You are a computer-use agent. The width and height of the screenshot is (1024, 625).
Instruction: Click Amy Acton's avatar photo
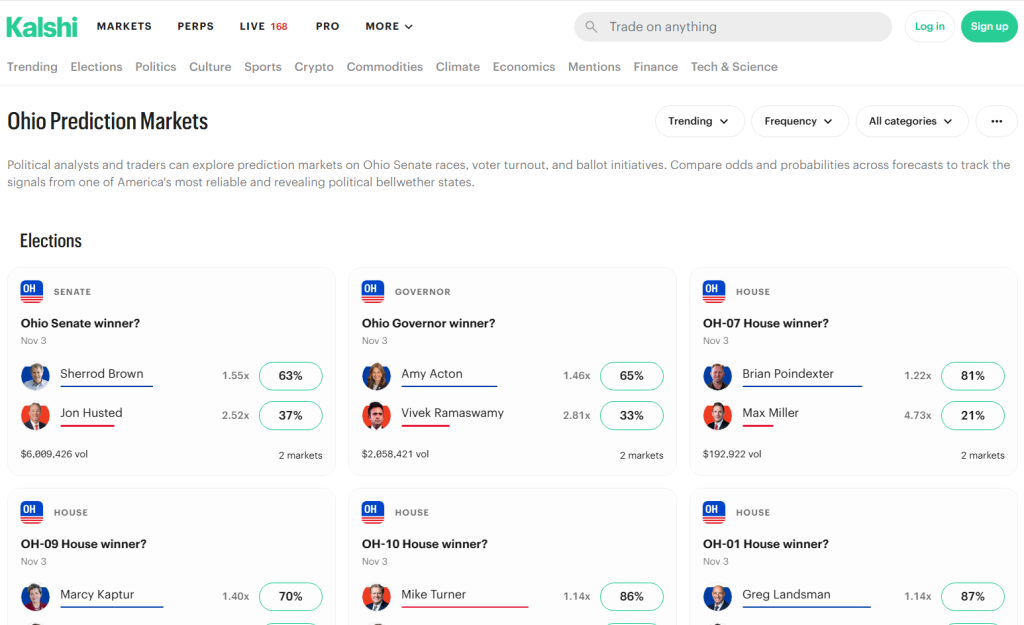[x=376, y=376]
